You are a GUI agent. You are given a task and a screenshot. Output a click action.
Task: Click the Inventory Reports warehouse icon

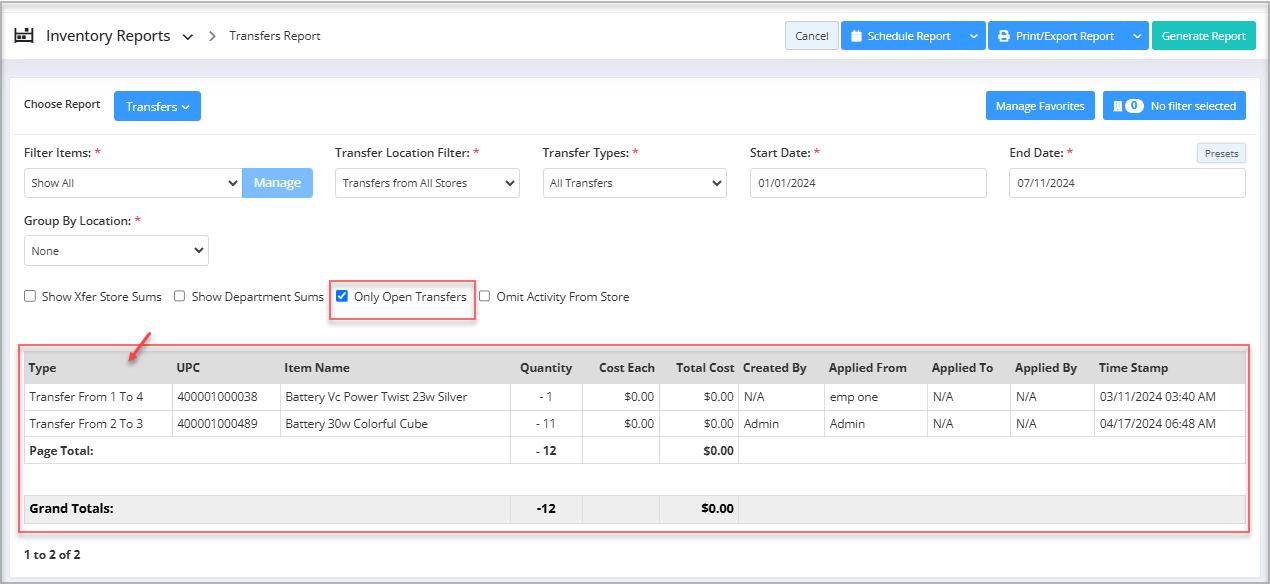click(x=23, y=35)
